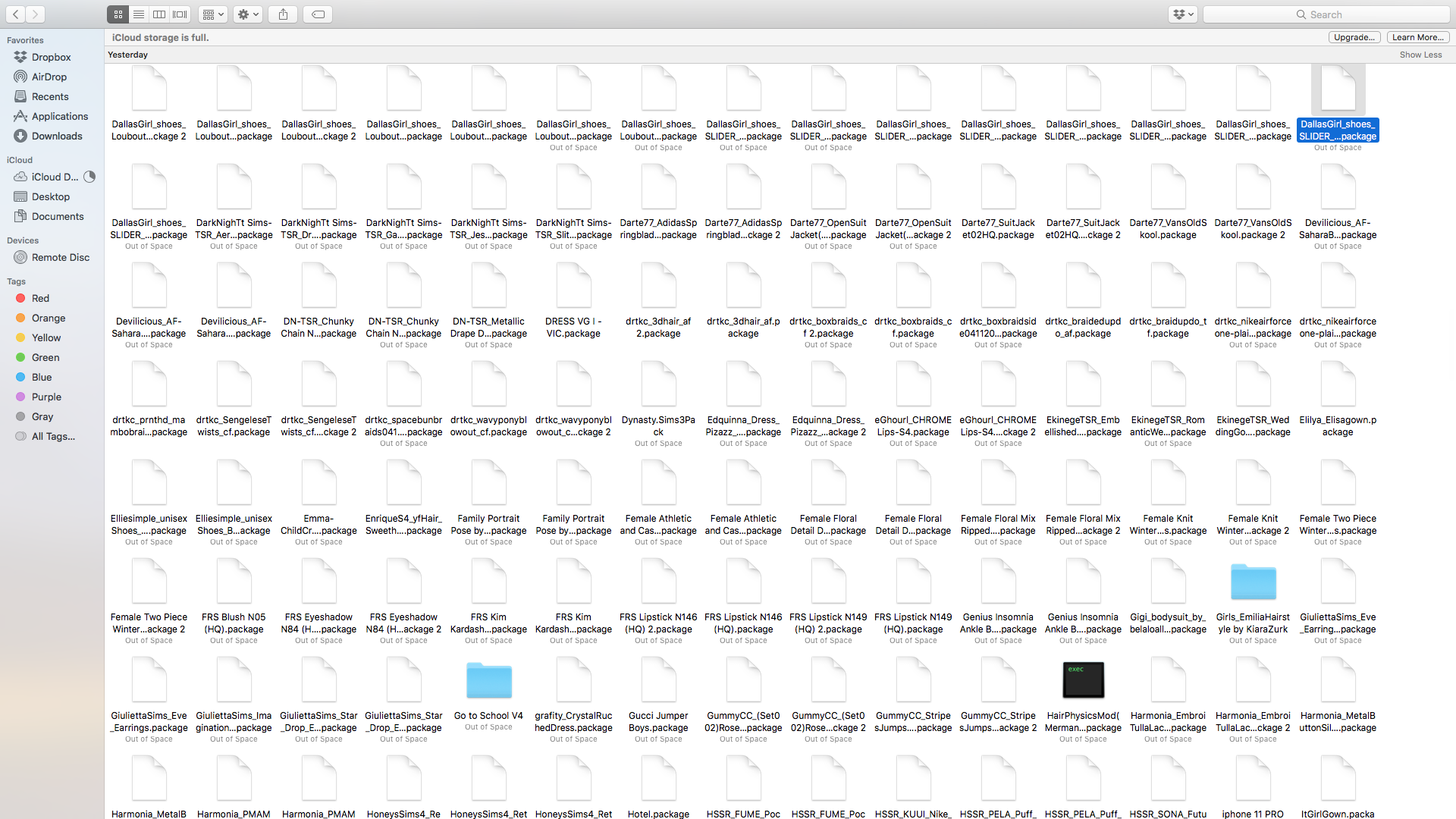The image size is (1456, 819).
Task: Select the Dropbox sidebar icon
Action: 22,57
